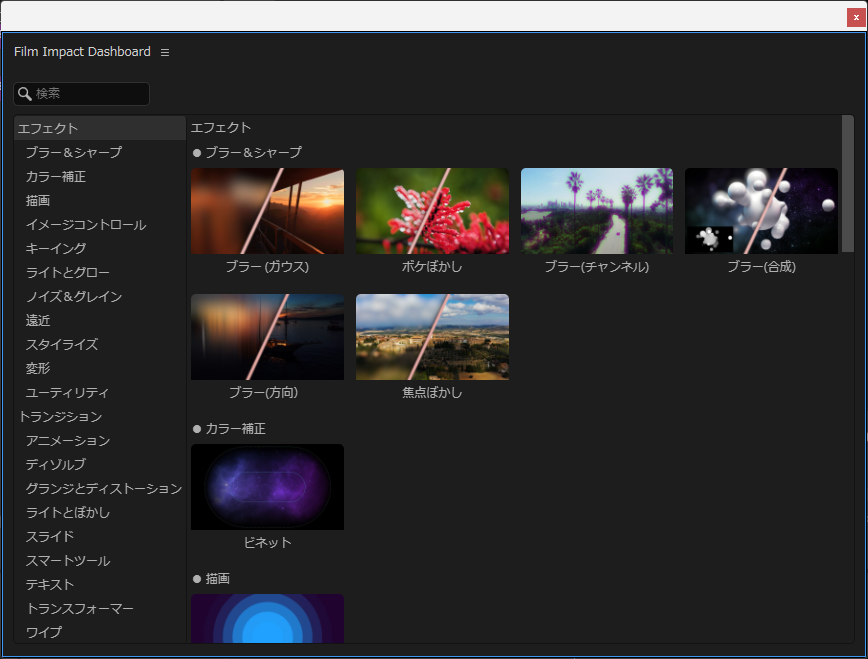Click the vertical scrollbar thumb of effects list
This screenshot has height=659, width=868.
848,183
